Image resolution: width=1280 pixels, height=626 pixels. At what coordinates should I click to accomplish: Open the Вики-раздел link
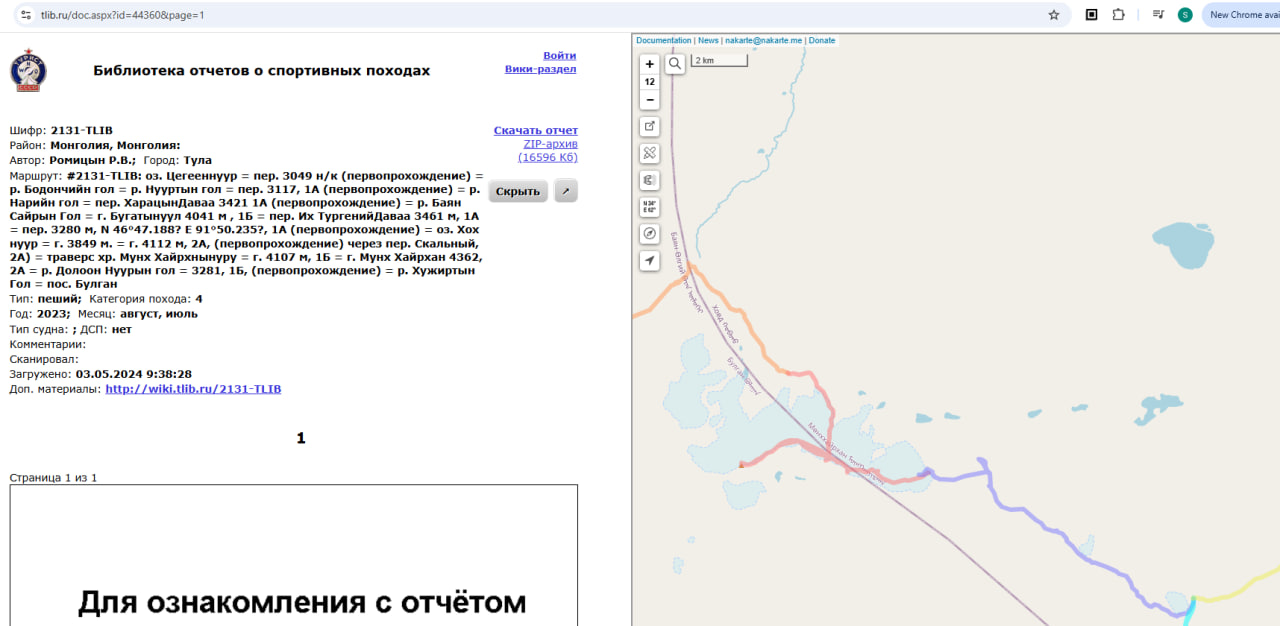pyautogui.click(x=540, y=69)
